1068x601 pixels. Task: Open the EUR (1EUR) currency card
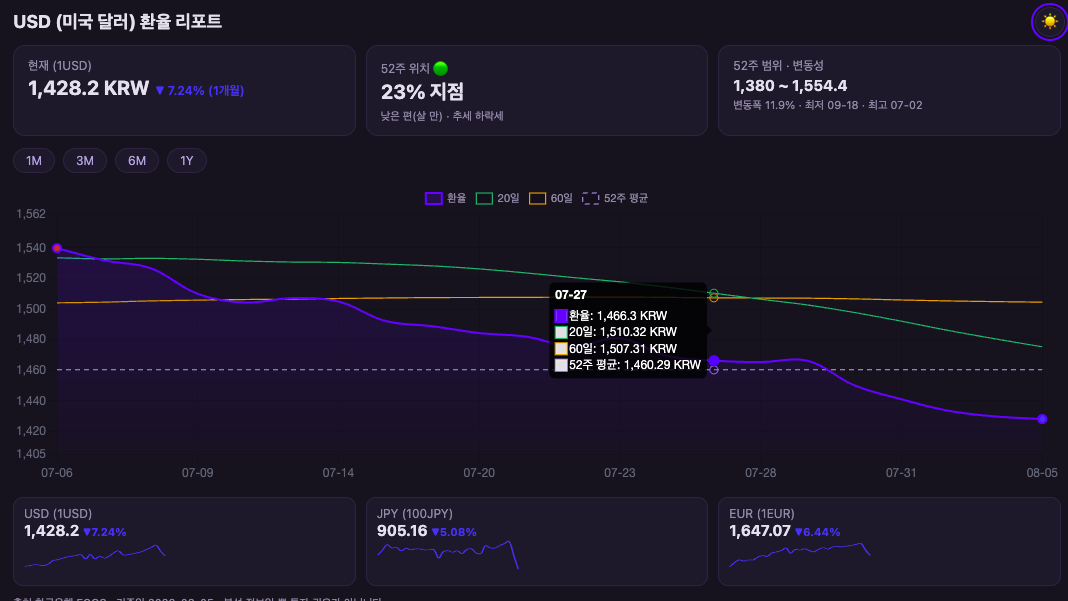[x=889, y=541]
